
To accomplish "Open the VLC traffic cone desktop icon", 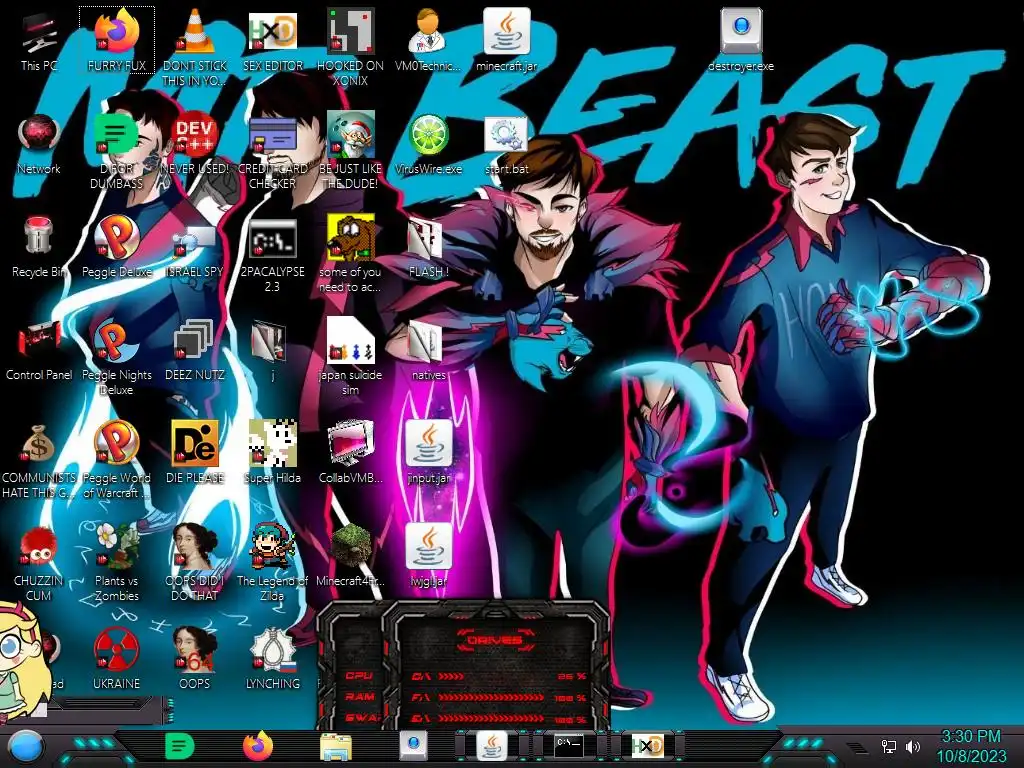I will 195,47.
